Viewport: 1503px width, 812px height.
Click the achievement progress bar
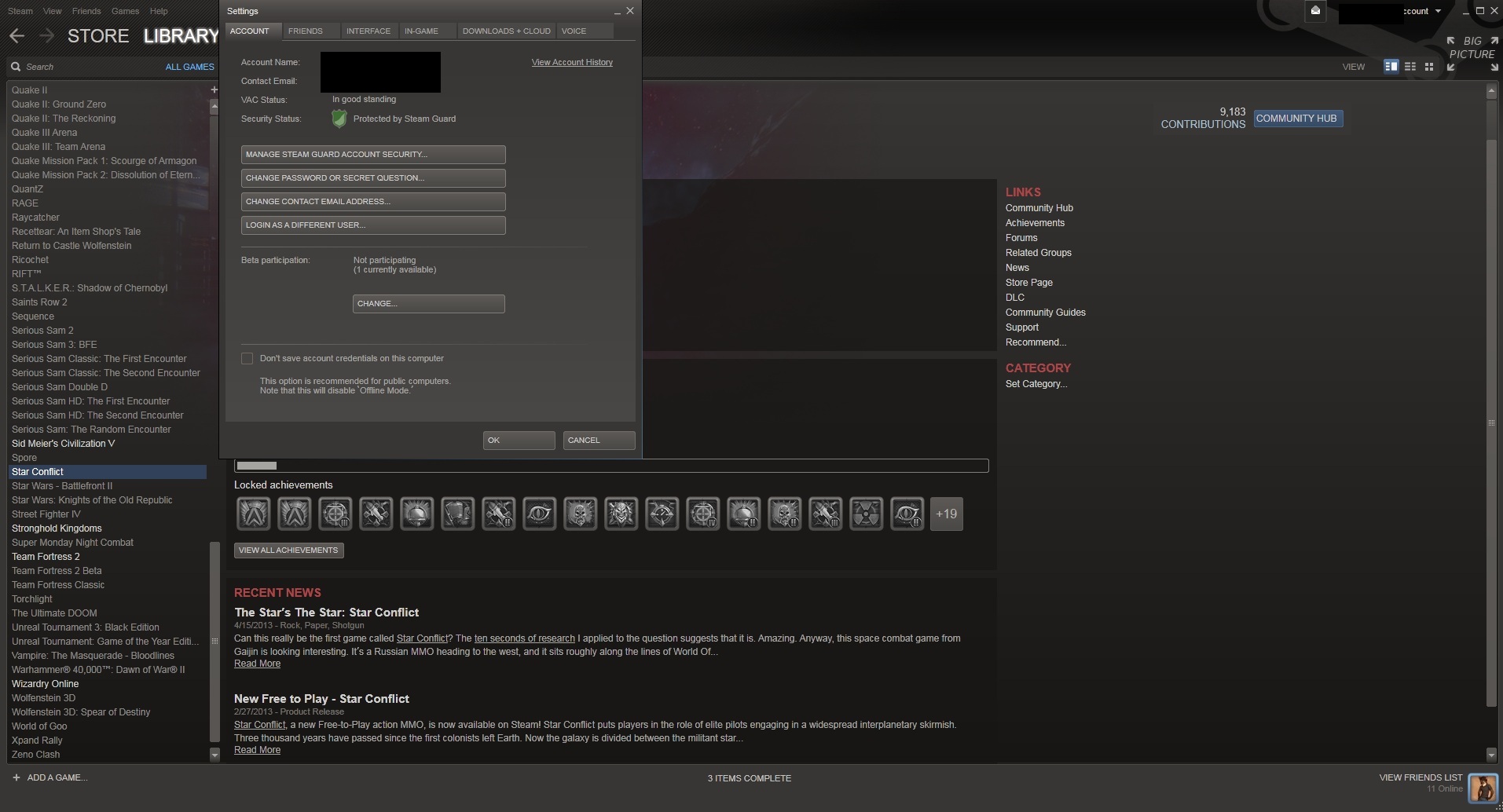tap(611, 466)
